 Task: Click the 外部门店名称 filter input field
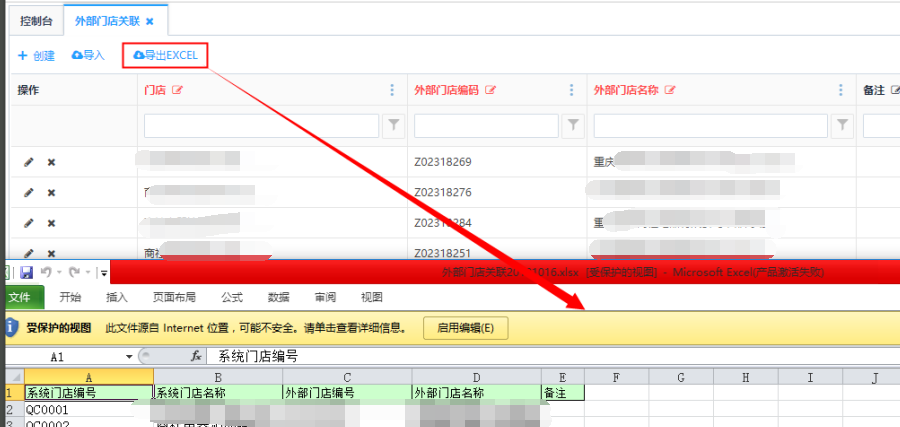pyautogui.click(x=710, y=125)
